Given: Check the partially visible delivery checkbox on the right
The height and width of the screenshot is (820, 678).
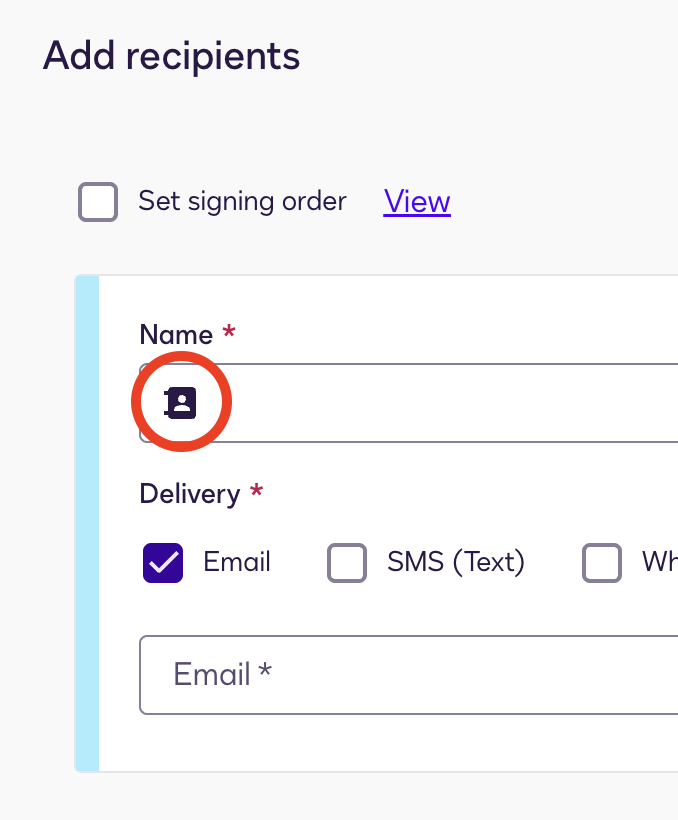Looking at the screenshot, I should [x=602, y=562].
